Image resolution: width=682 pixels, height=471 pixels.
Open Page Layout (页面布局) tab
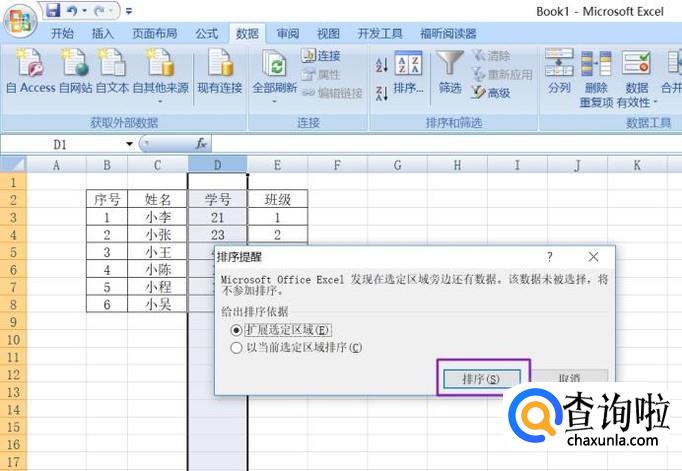tap(154, 33)
